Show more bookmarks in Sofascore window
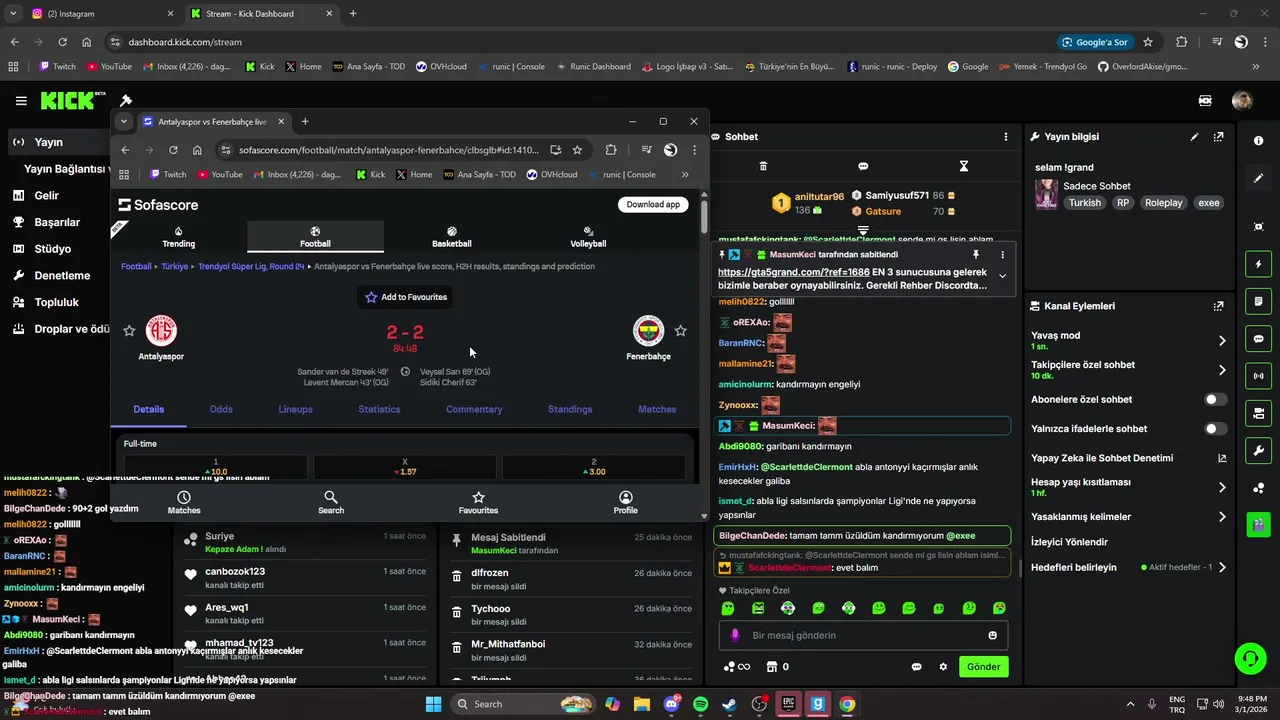Image resolution: width=1280 pixels, height=720 pixels. click(x=685, y=174)
